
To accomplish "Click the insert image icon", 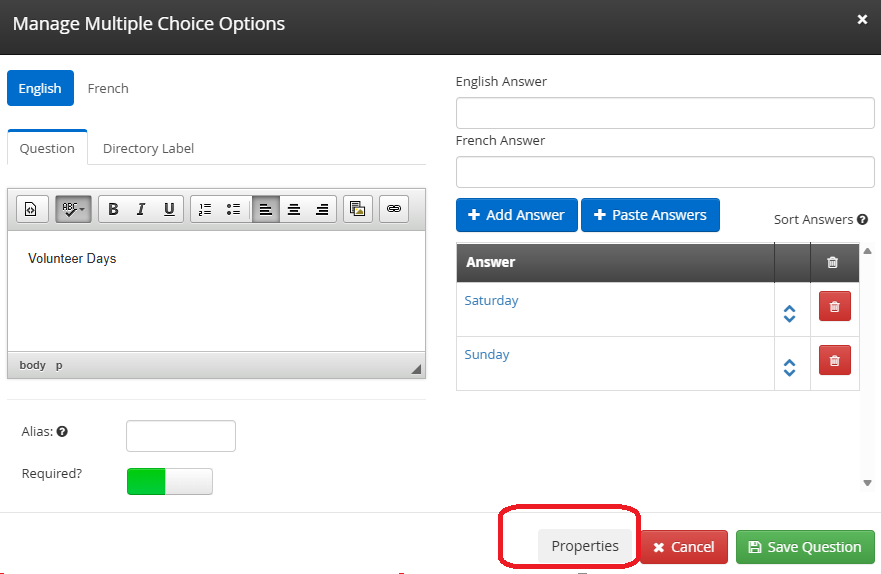I will click(x=358, y=209).
